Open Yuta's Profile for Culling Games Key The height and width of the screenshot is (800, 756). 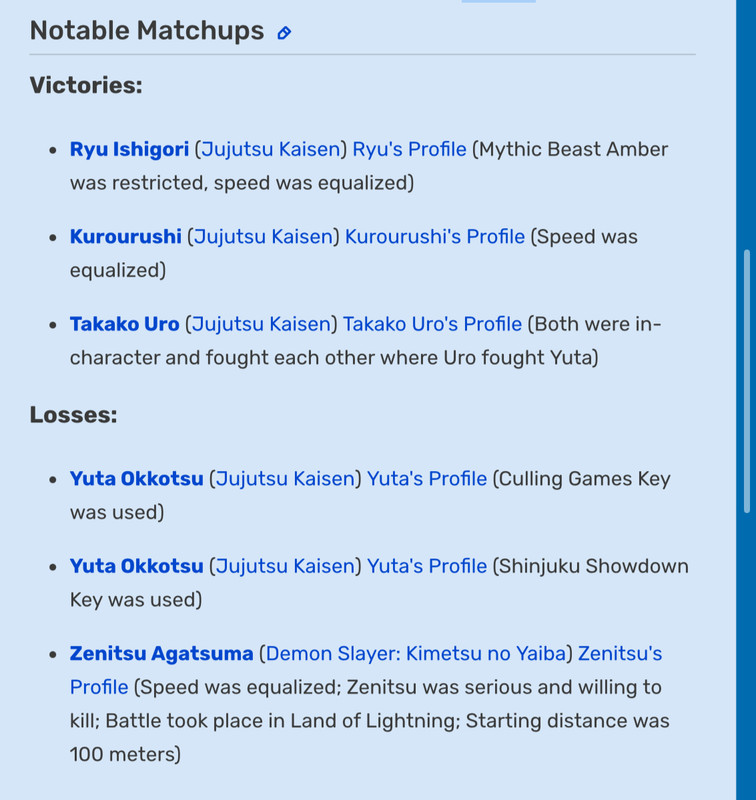[427, 479]
